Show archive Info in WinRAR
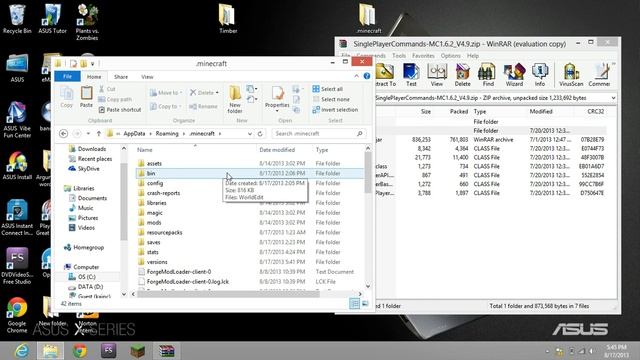 pyautogui.click(x=540, y=75)
